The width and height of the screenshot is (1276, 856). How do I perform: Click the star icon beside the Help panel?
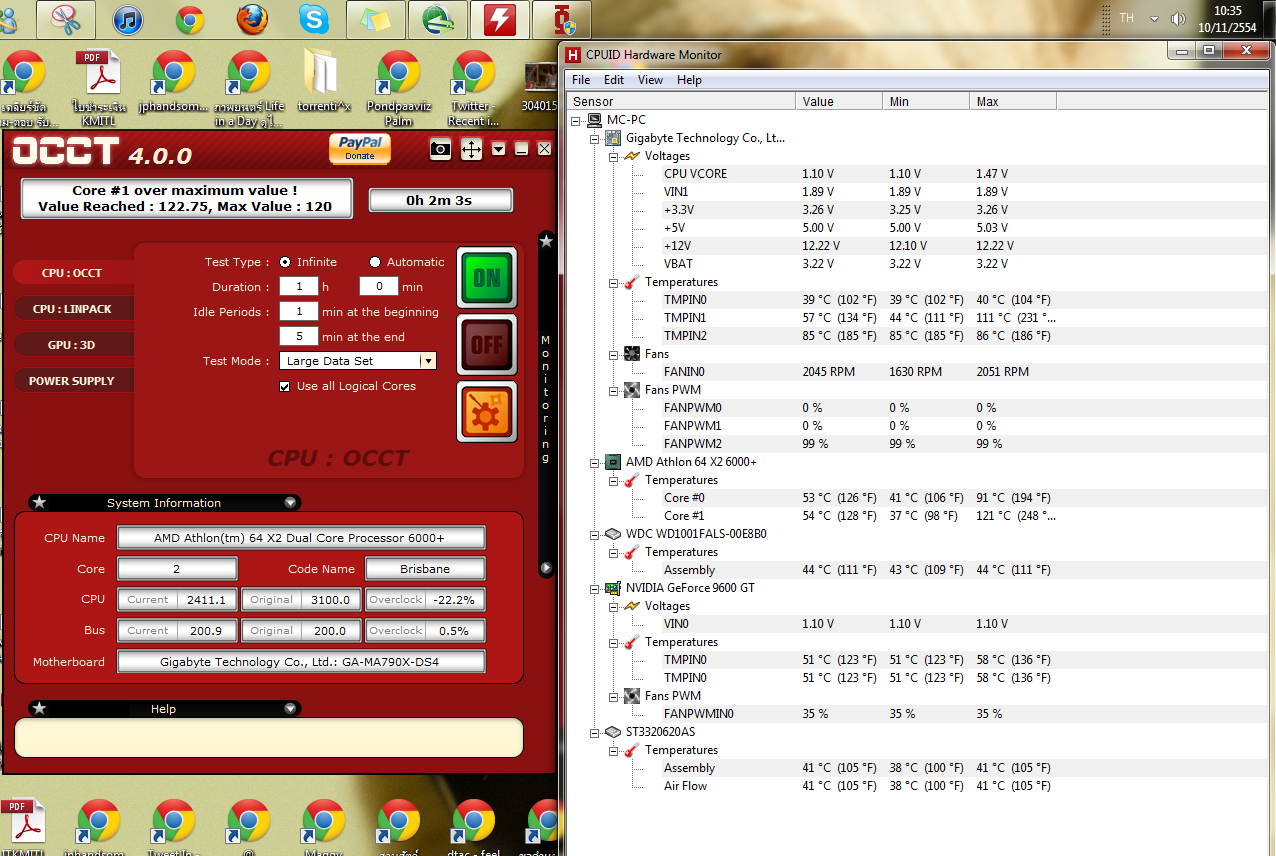point(39,708)
